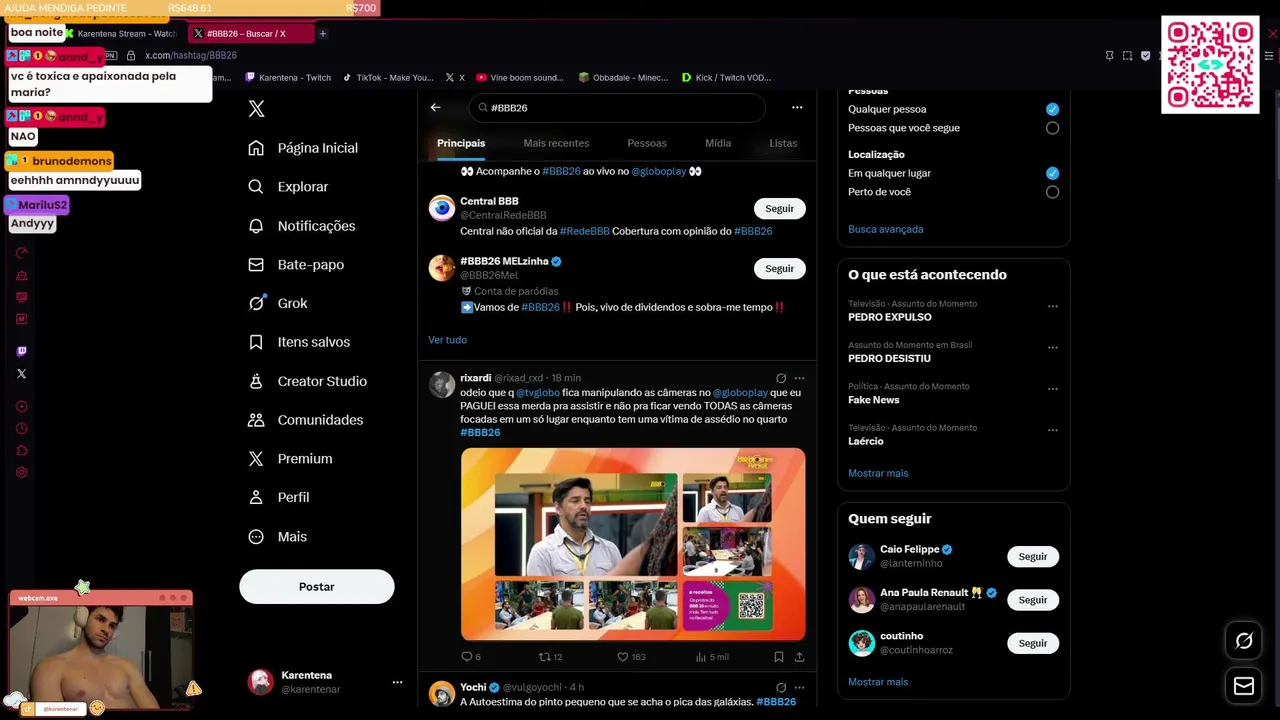Open Comunidades page
Viewport: 1280px width, 720px height.
click(x=305, y=420)
